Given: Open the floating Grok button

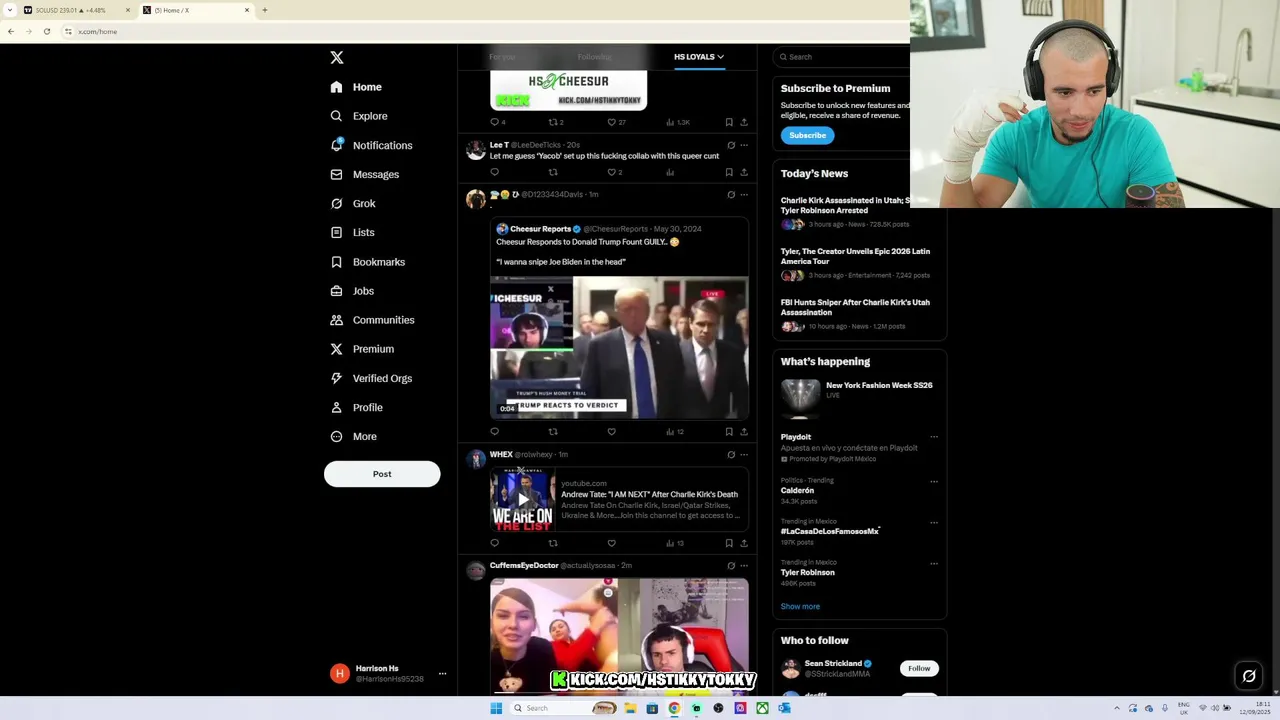Looking at the screenshot, I should (x=1249, y=676).
